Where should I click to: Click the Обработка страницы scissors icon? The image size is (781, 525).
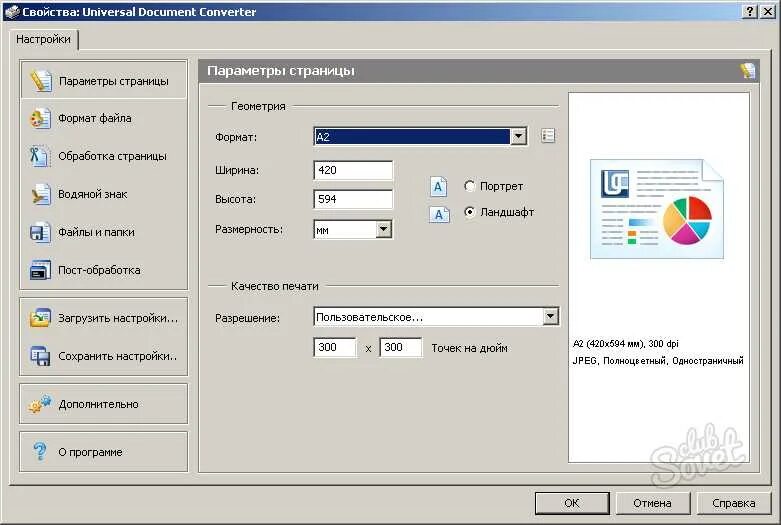pyautogui.click(x=39, y=156)
